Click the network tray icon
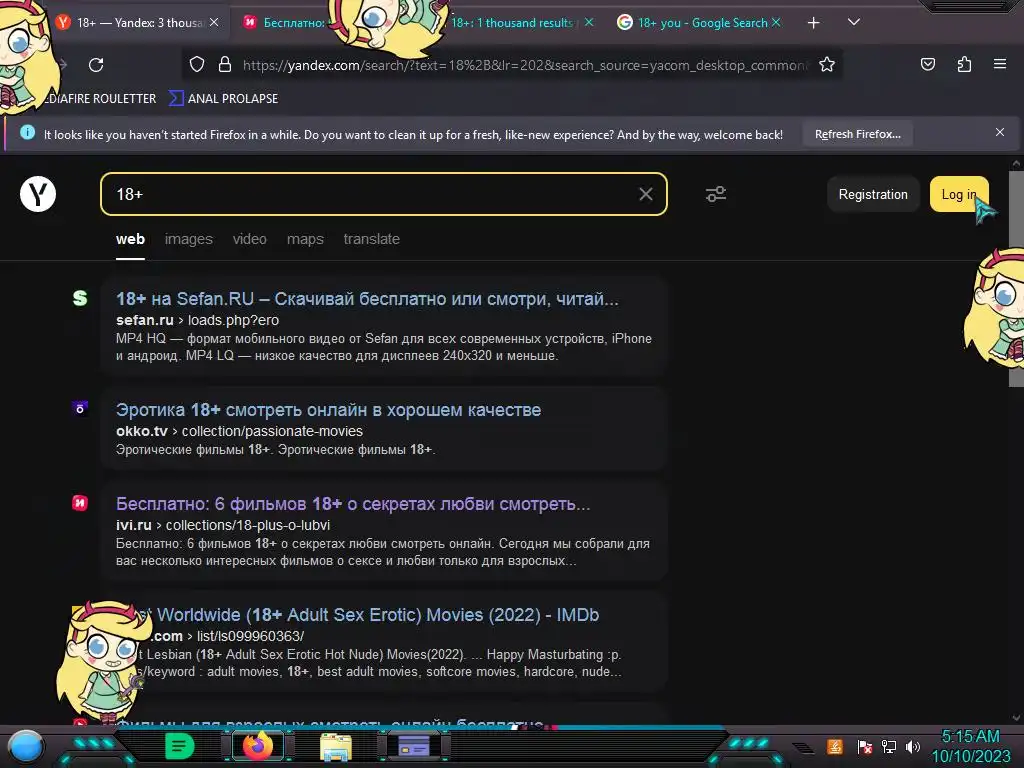Image resolution: width=1024 pixels, height=768 pixels. pos(889,746)
